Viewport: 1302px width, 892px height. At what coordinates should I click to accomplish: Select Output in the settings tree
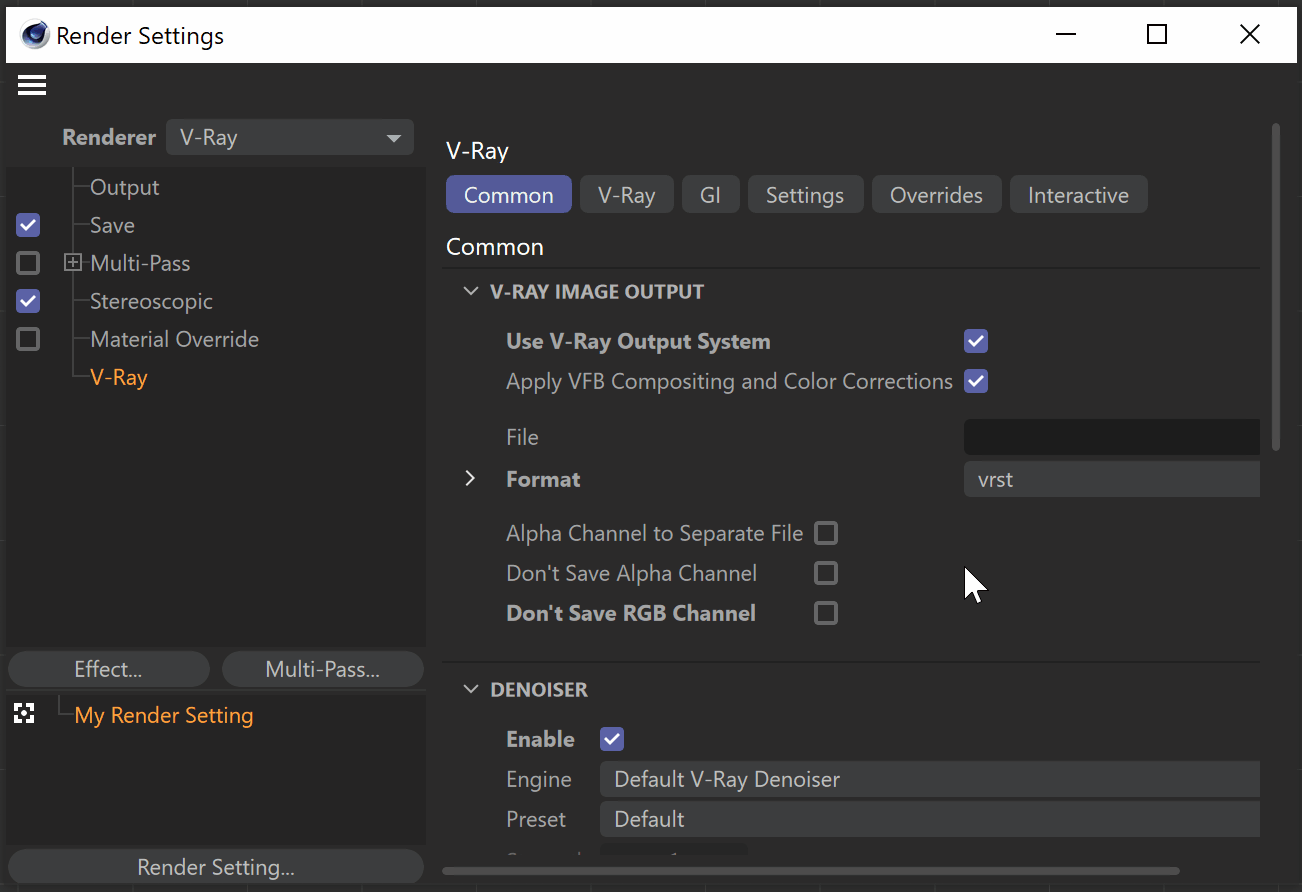click(125, 187)
